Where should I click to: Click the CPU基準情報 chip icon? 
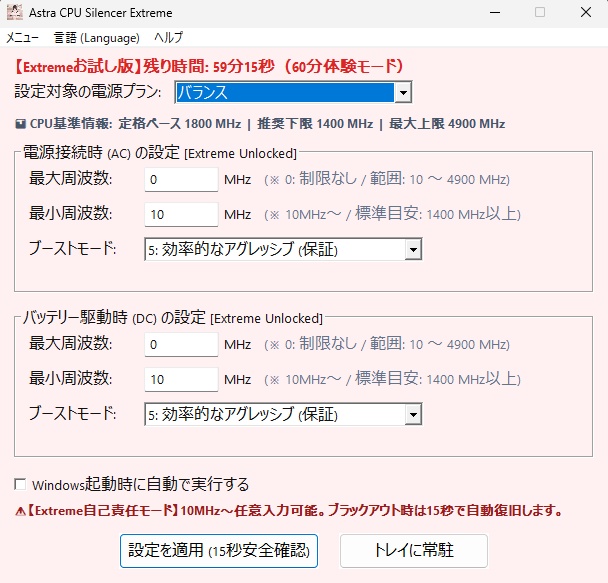(x=20, y=124)
